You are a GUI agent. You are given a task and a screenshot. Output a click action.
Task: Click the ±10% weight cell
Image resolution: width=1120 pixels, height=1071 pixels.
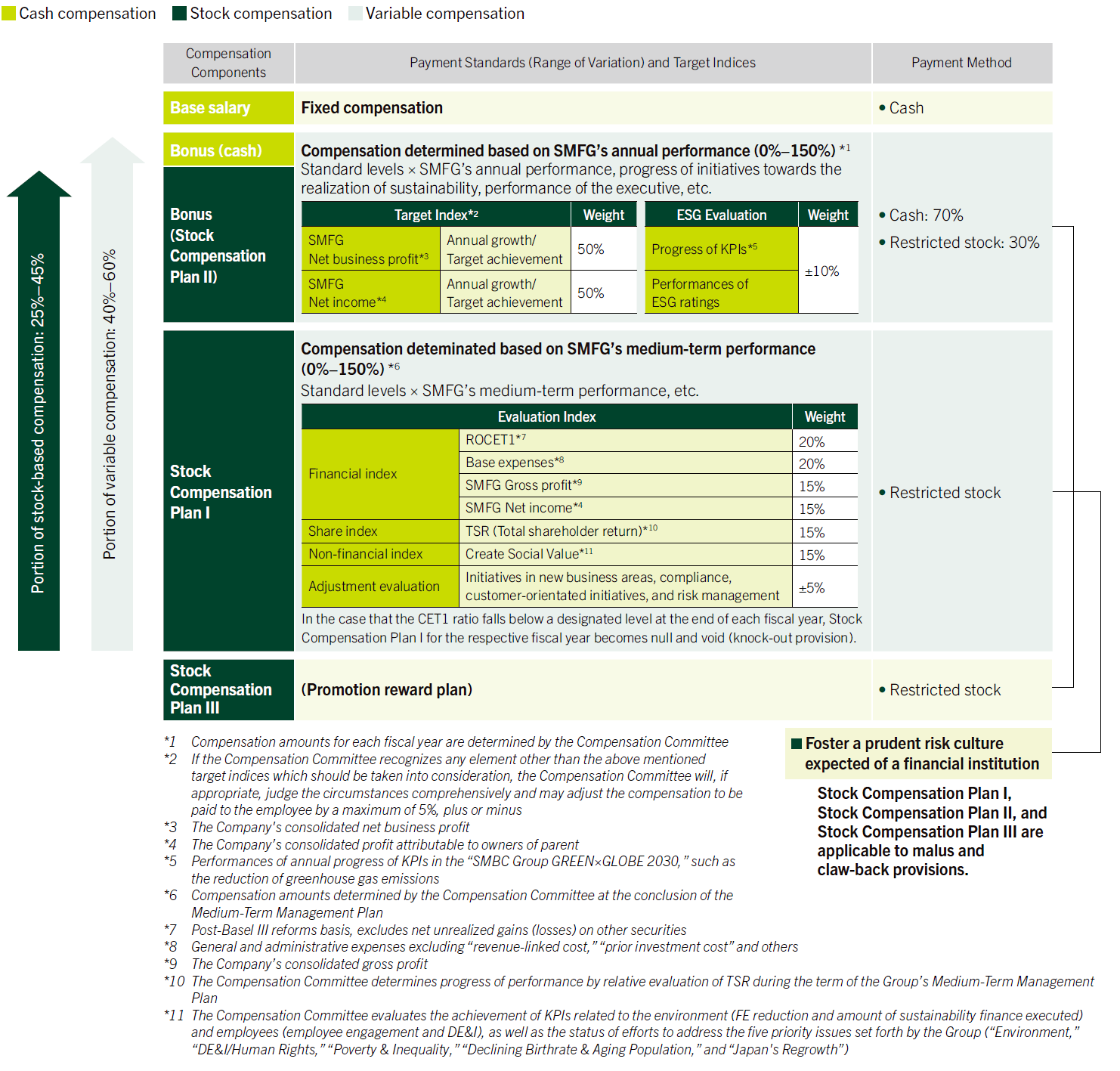[828, 271]
